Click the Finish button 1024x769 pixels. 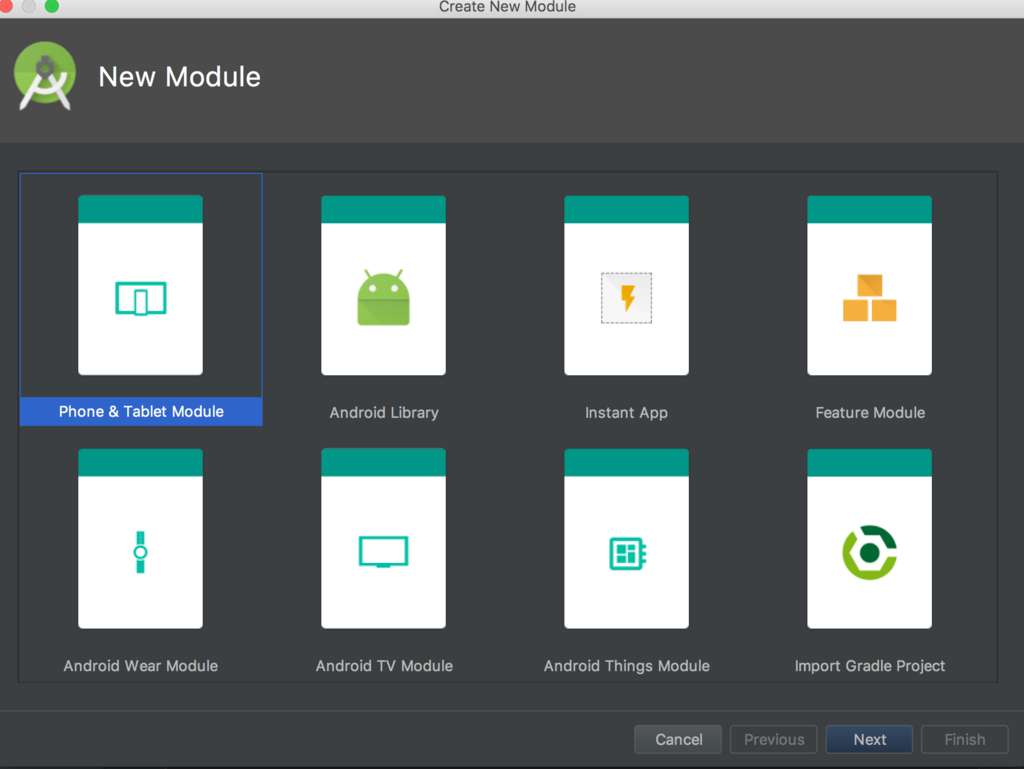[x=965, y=739]
